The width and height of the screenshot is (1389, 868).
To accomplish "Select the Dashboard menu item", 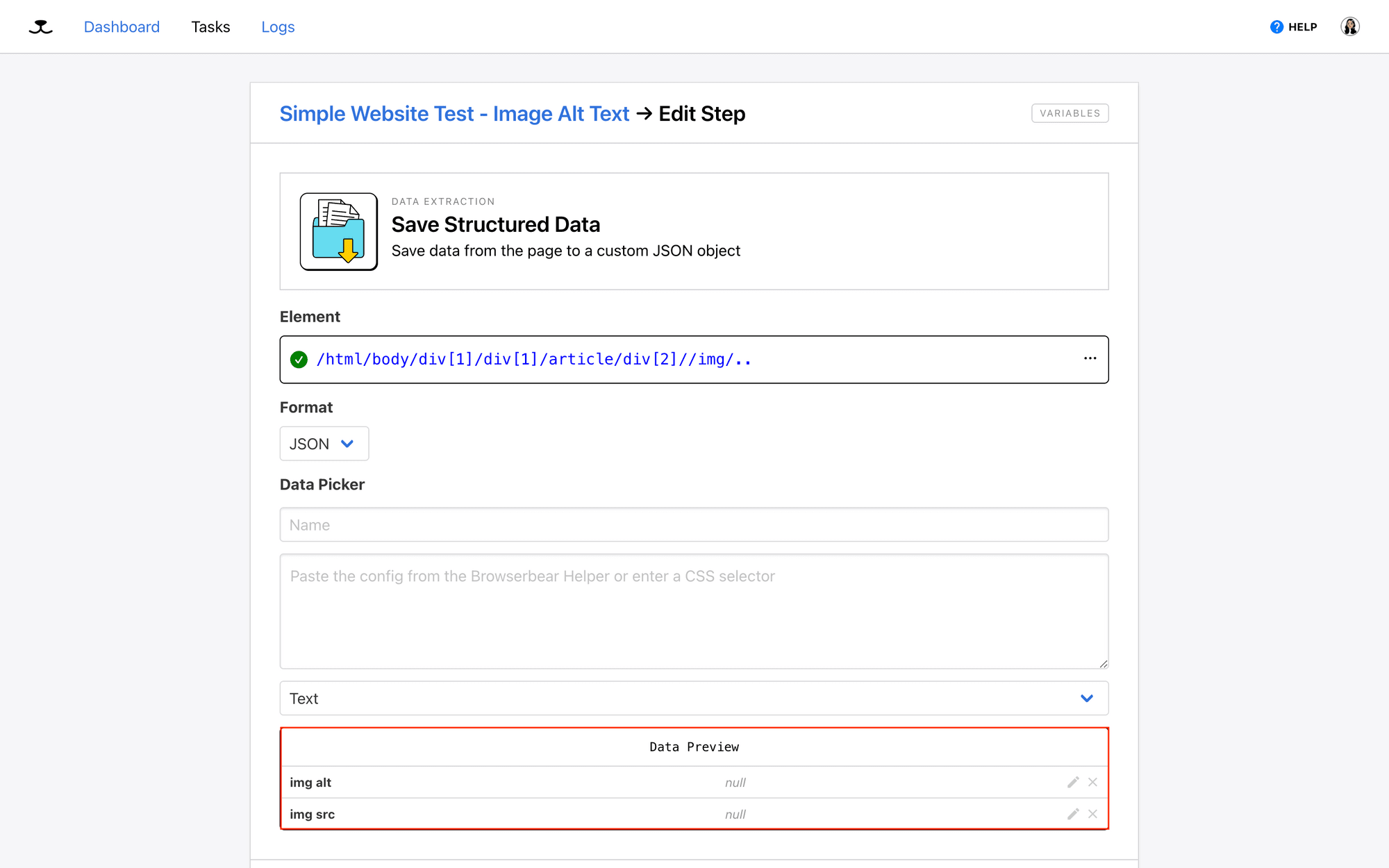I will (x=122, y=26).
